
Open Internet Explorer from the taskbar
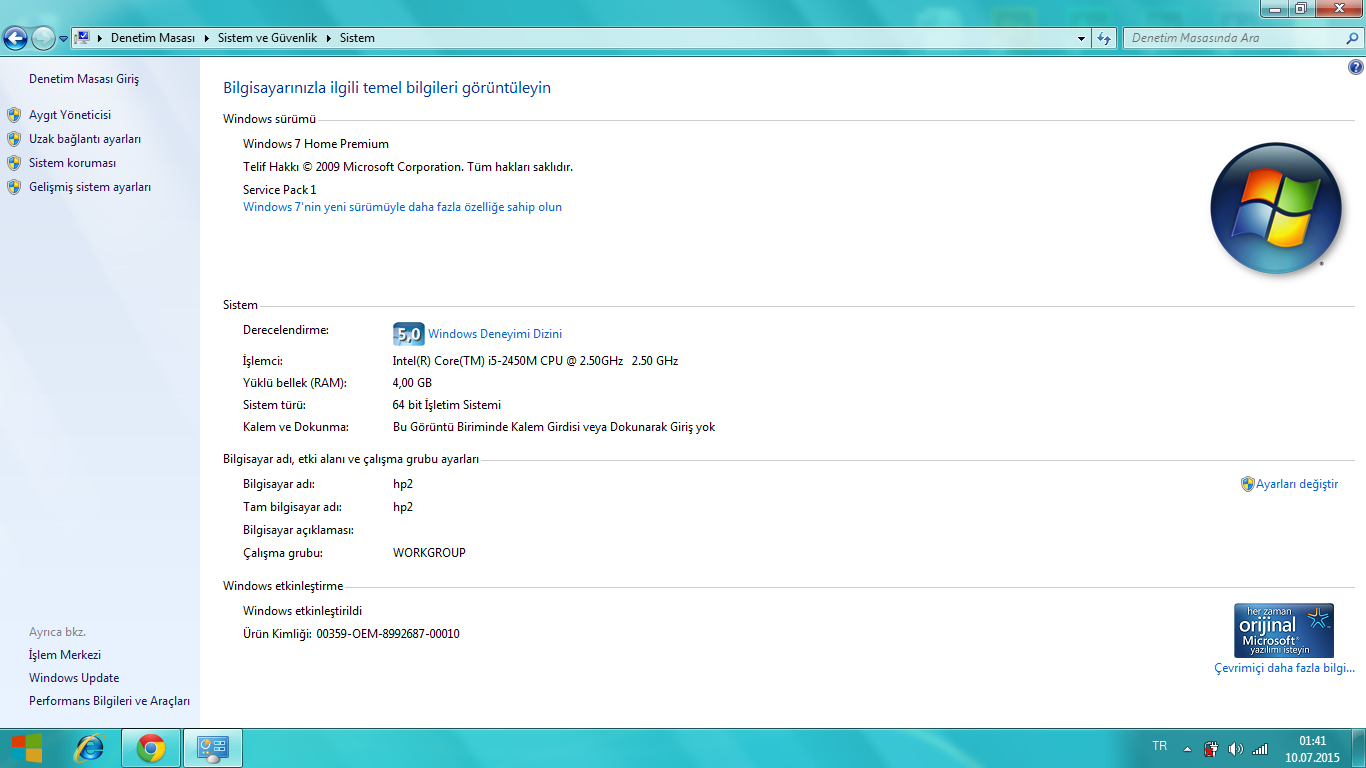(x=90, y=748)
